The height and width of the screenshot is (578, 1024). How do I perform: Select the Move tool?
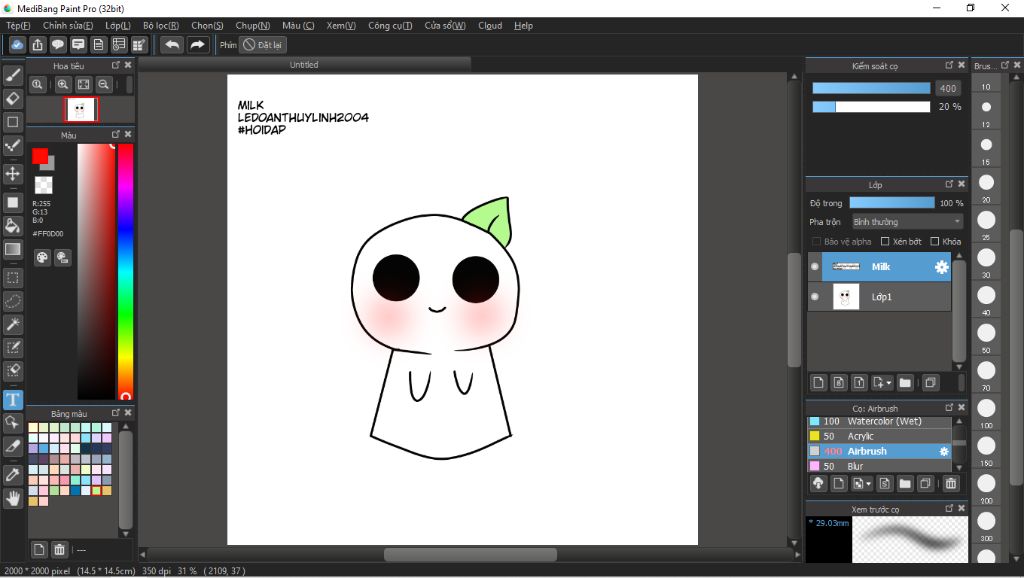(12, 174)
